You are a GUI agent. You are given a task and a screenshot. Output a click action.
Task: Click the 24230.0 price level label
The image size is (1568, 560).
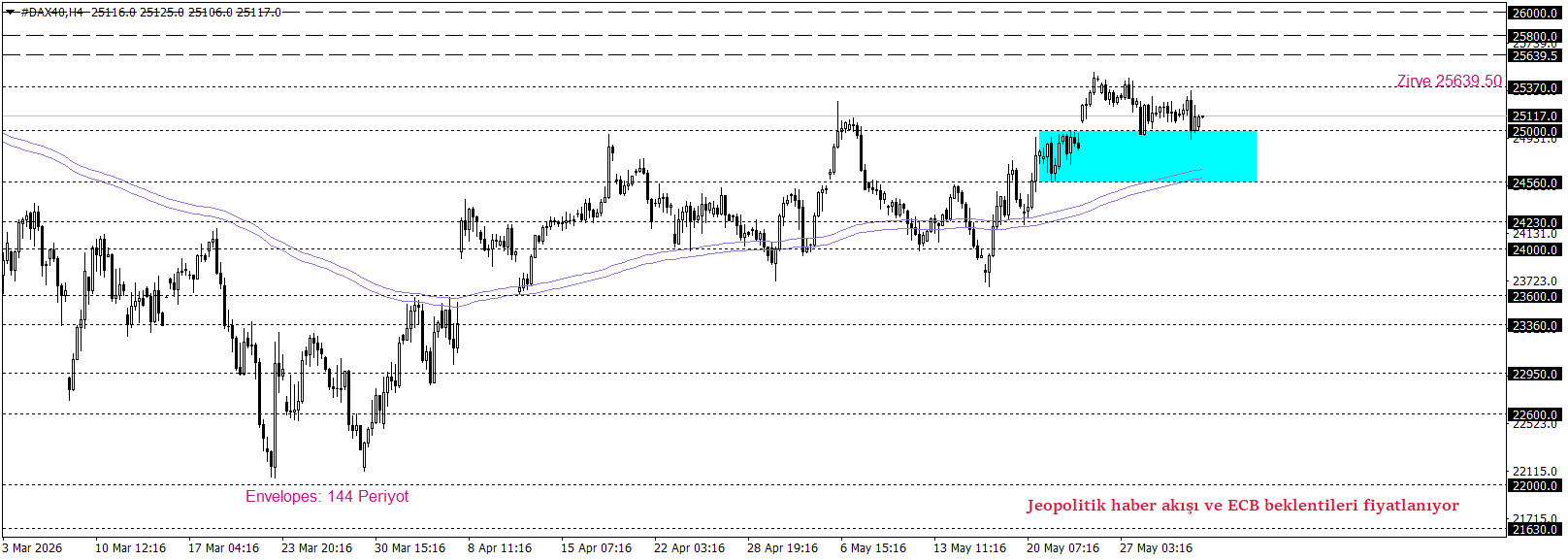click(1535, 222)
